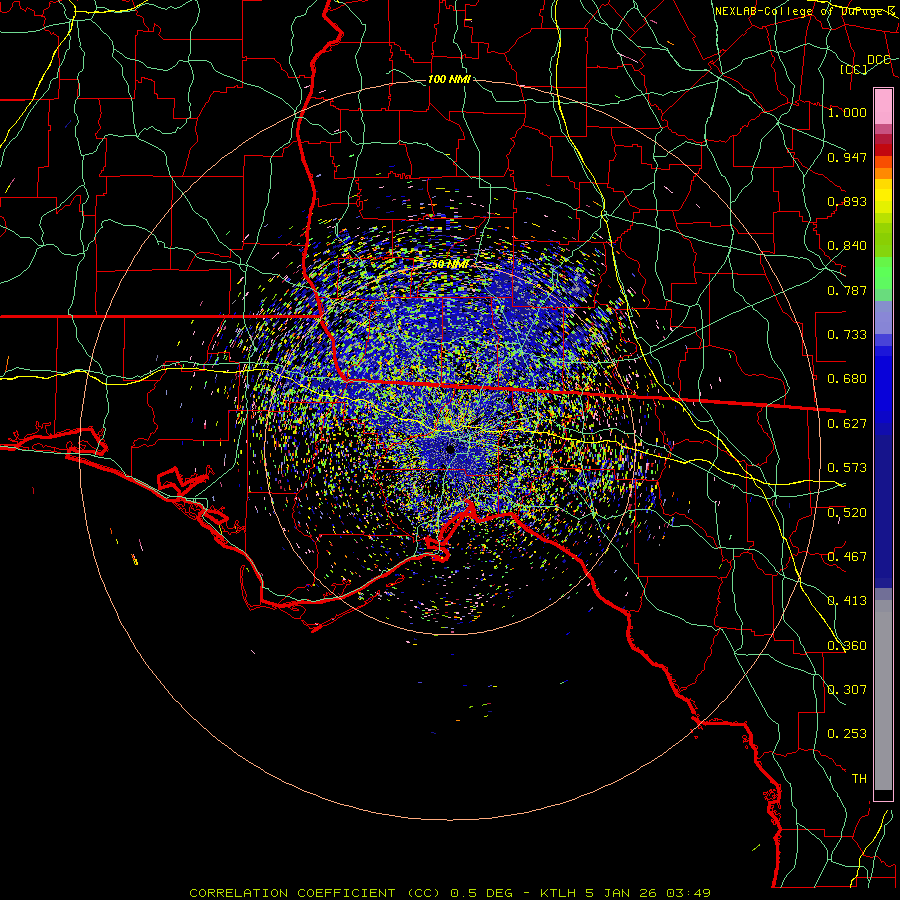Click the 0.413 value on the color scale
Screen dimensions: 900x900
[x=847, y=601]
